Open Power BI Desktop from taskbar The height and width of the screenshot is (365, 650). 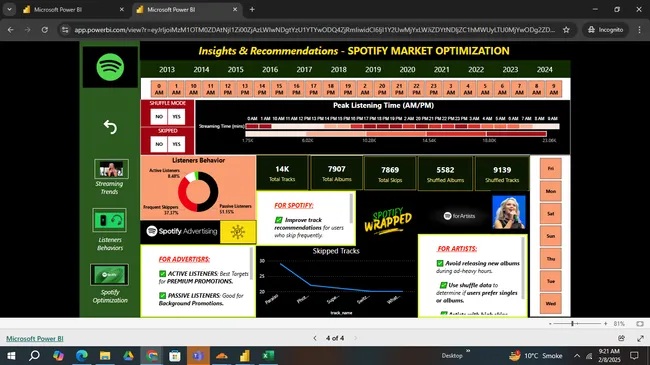(245, 355)
